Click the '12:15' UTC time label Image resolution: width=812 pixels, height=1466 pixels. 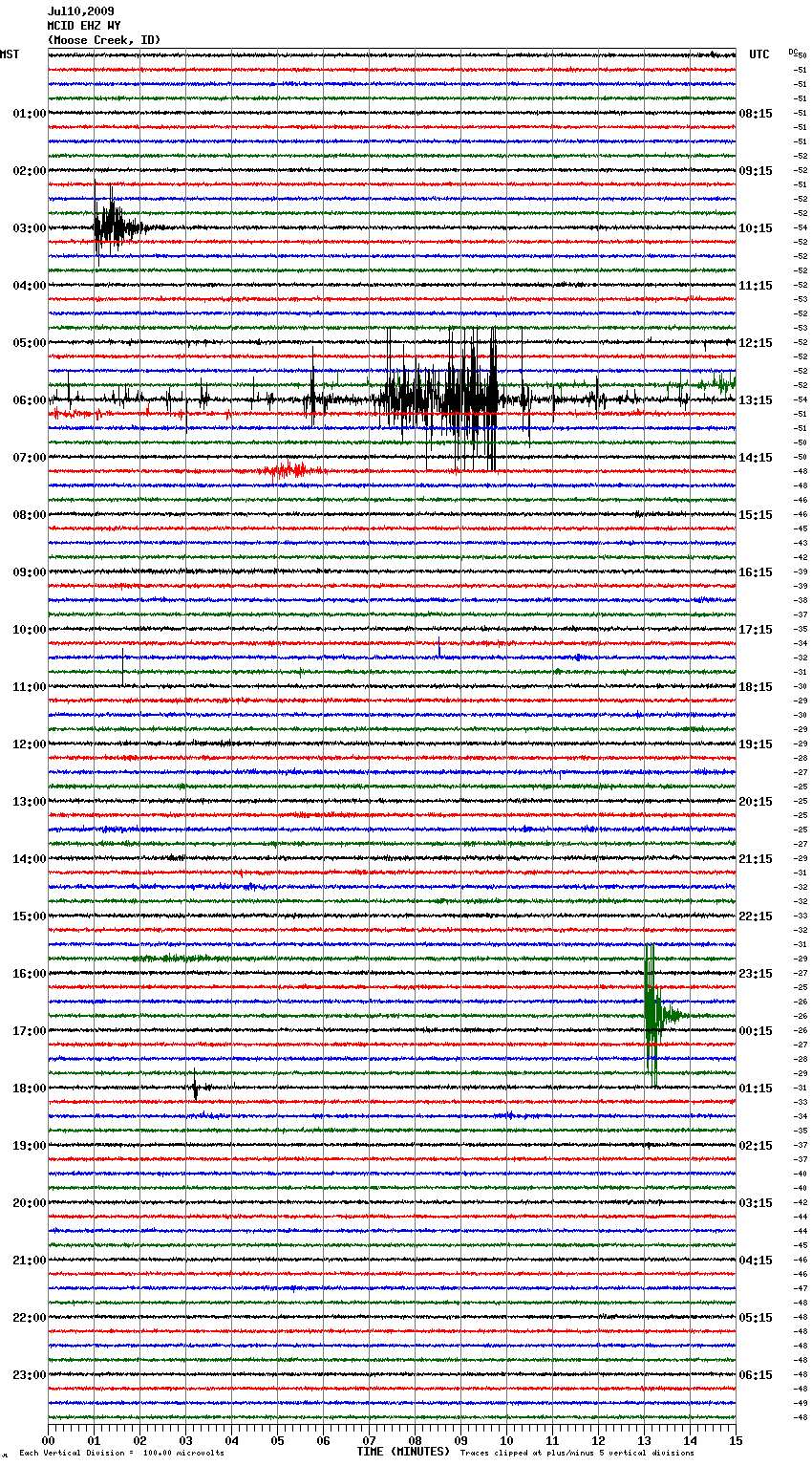pyautogui.click(x=756, y=343)
